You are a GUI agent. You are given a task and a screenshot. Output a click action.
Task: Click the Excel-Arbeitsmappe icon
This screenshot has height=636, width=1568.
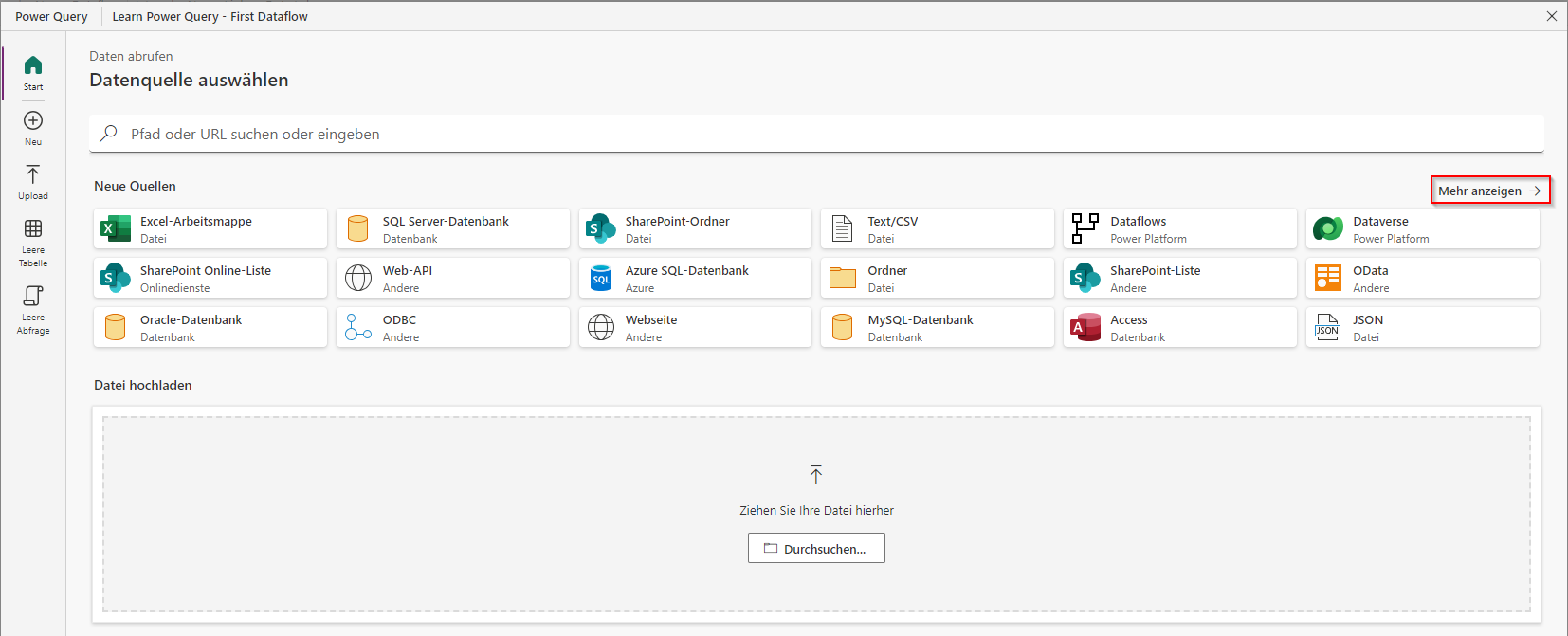tap(116, 228)
